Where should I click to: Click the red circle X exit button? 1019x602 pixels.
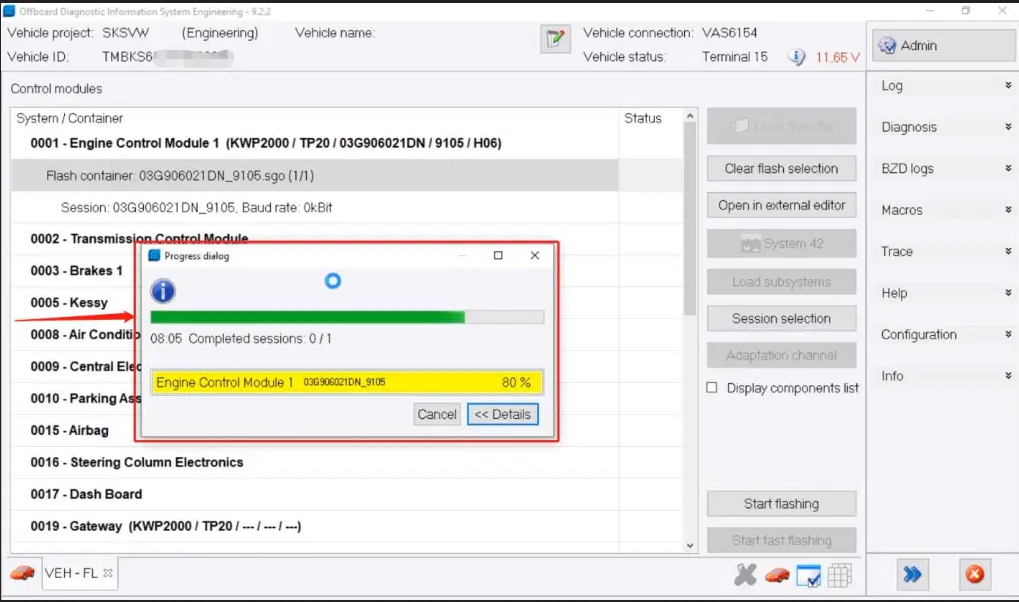point(975,574)
